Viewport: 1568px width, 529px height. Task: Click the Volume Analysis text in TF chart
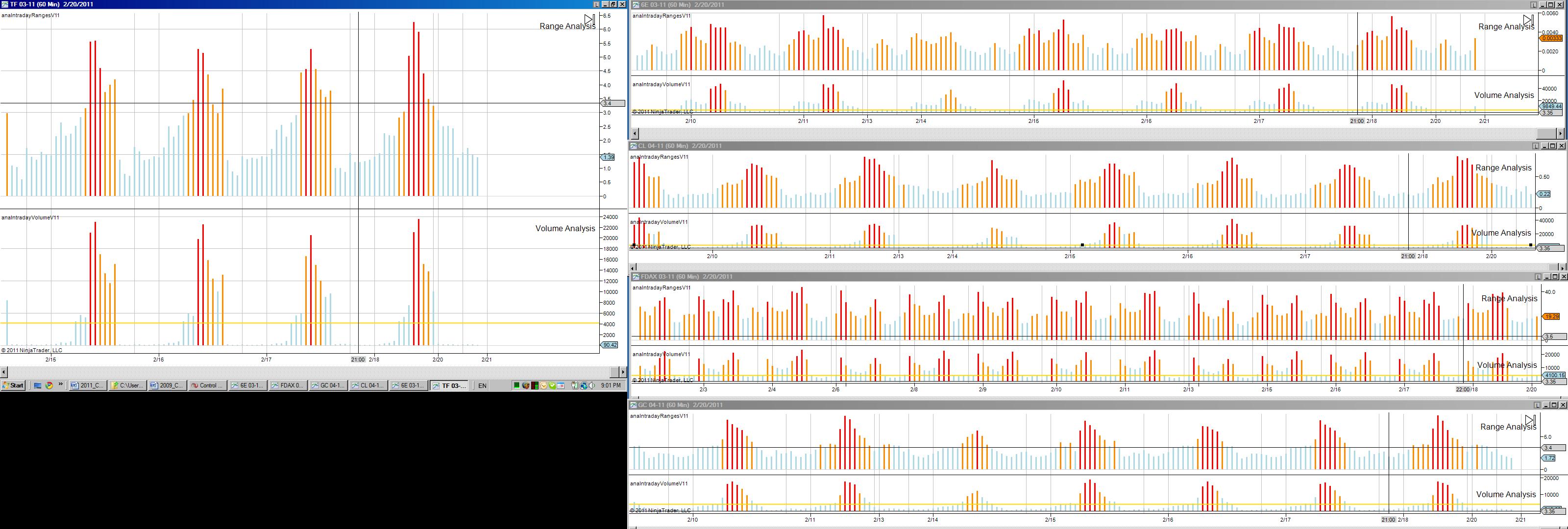click(x=565, y=228)
